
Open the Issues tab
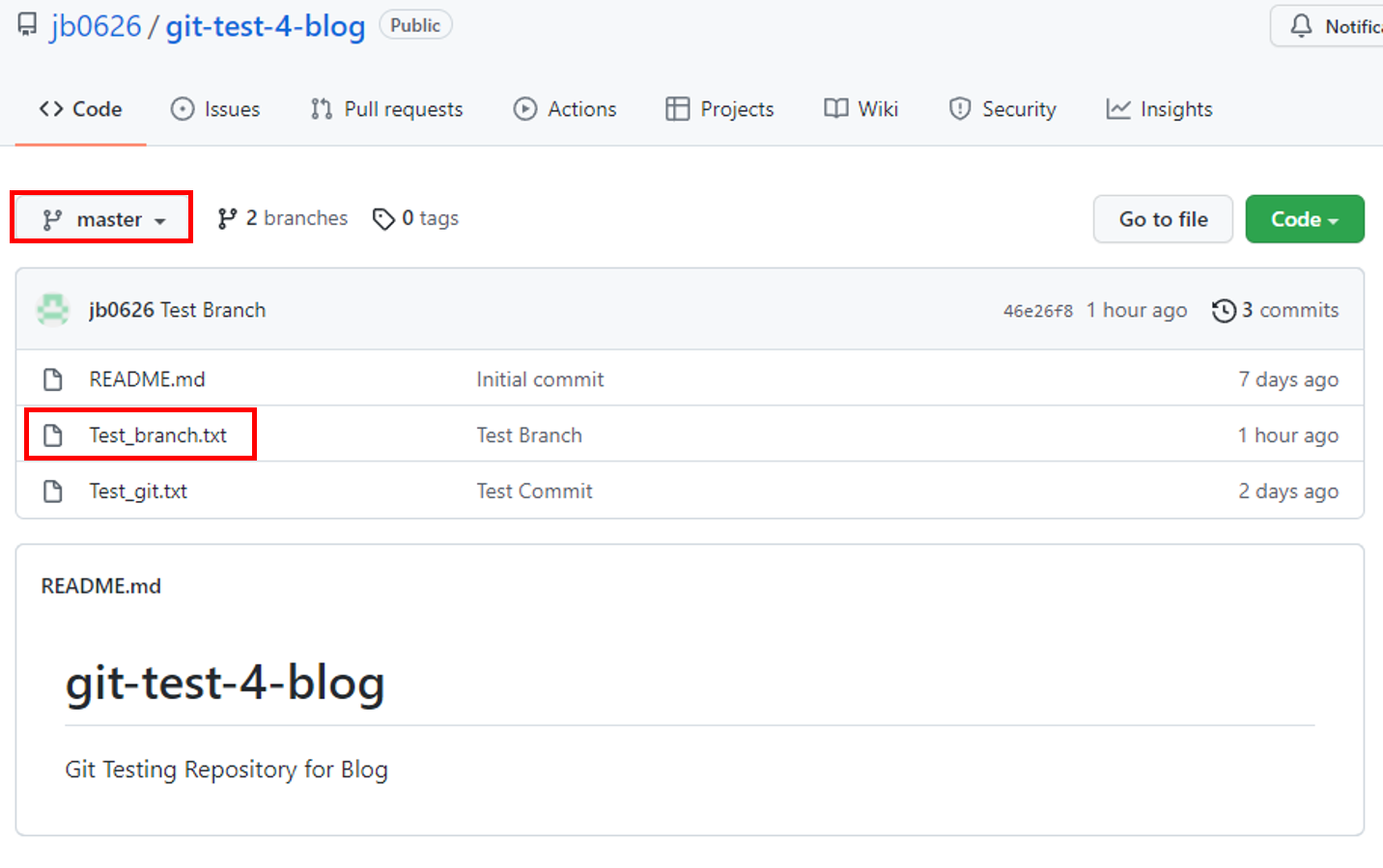point(215,109)
